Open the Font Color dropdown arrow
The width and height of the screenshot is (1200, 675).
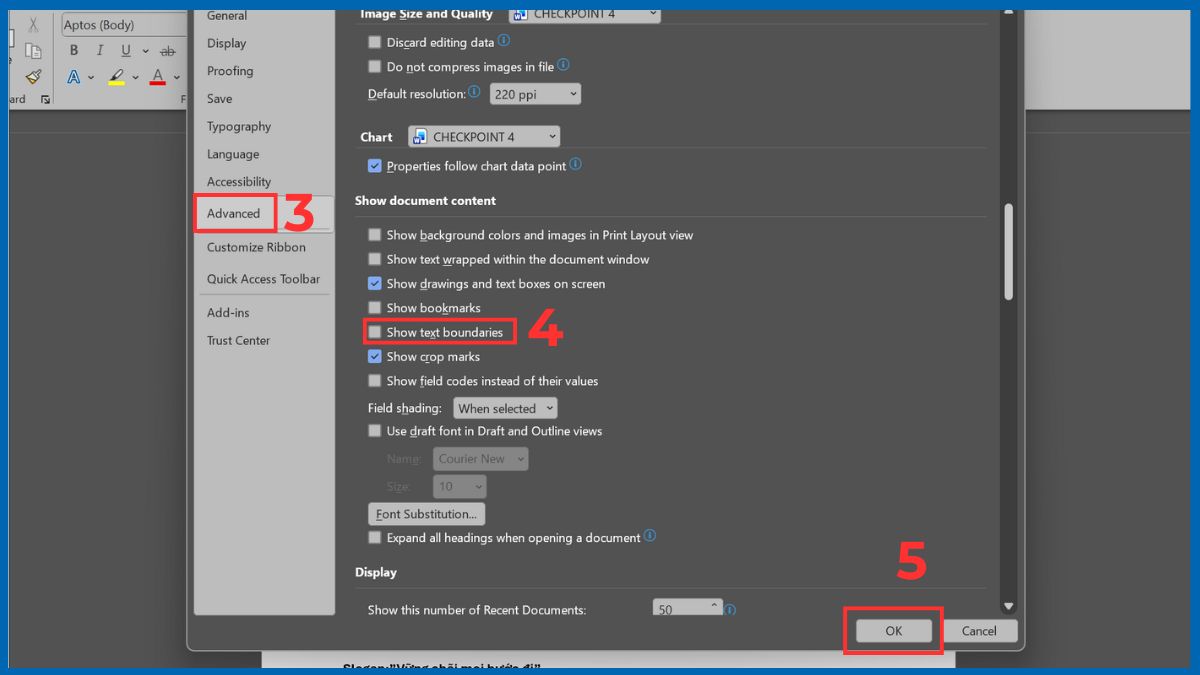pyautogui.click(x=176, y=77)
